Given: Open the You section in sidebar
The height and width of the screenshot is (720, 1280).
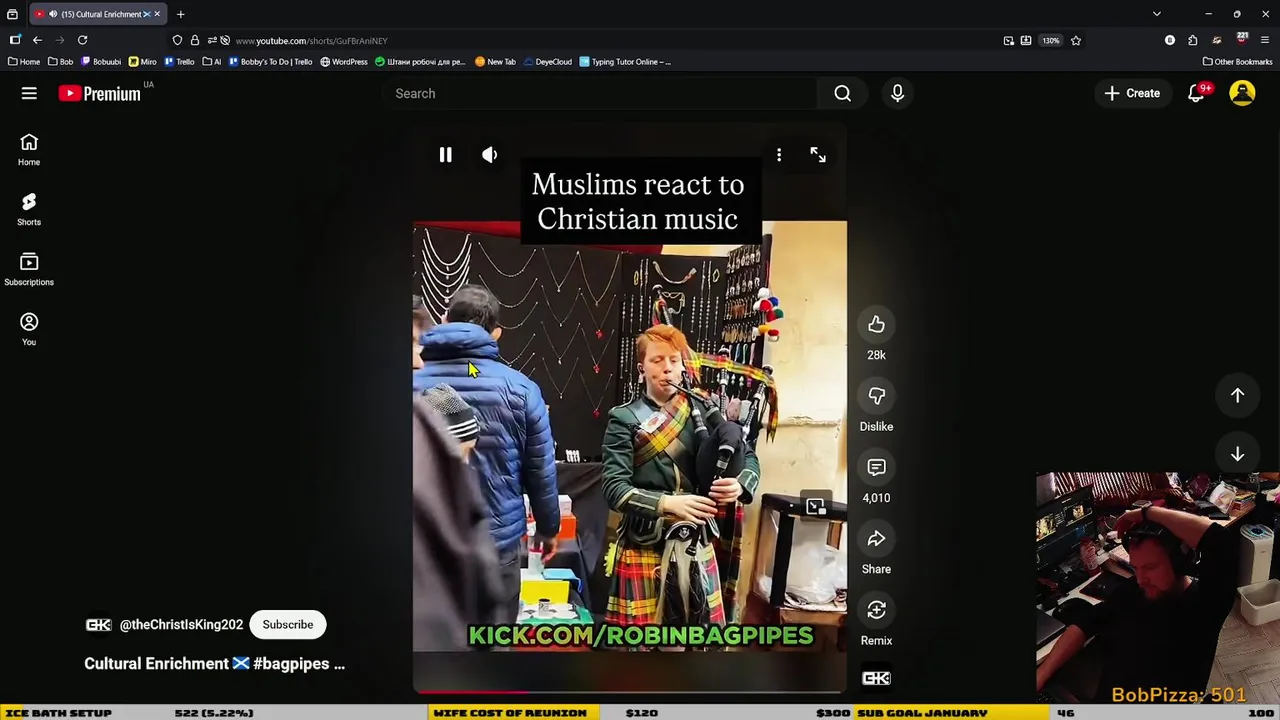Looking at the screenshot, I should pyautogui.click(x=29, y=330).
